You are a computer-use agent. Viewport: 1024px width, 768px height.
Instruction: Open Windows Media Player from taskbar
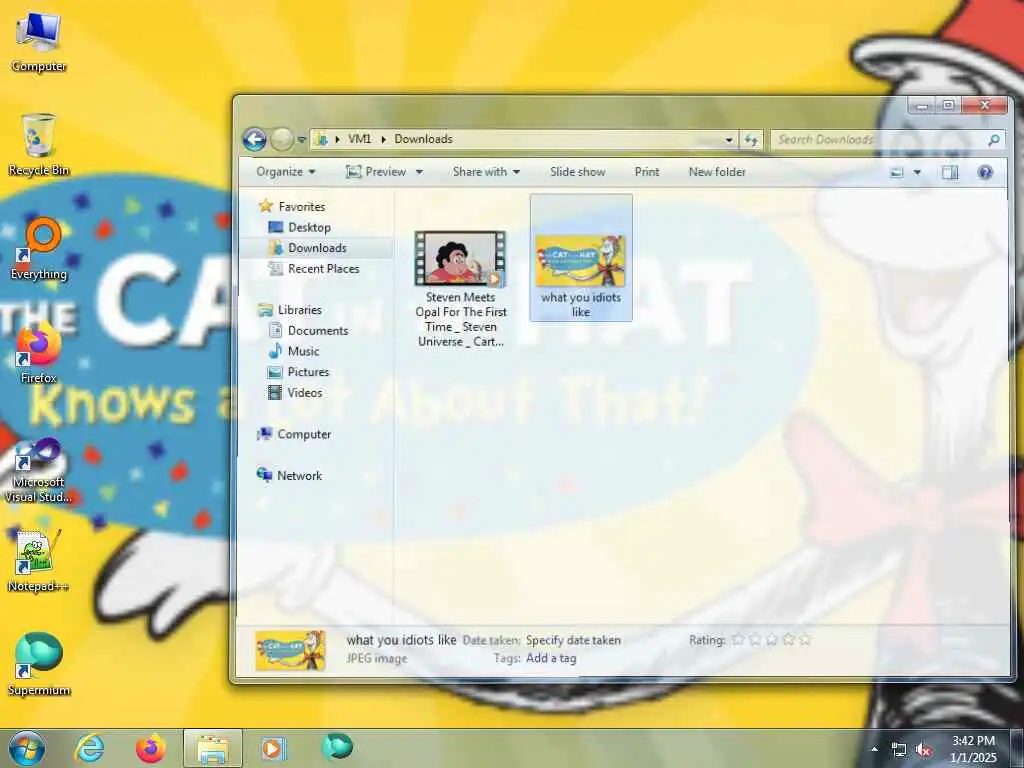274,748
